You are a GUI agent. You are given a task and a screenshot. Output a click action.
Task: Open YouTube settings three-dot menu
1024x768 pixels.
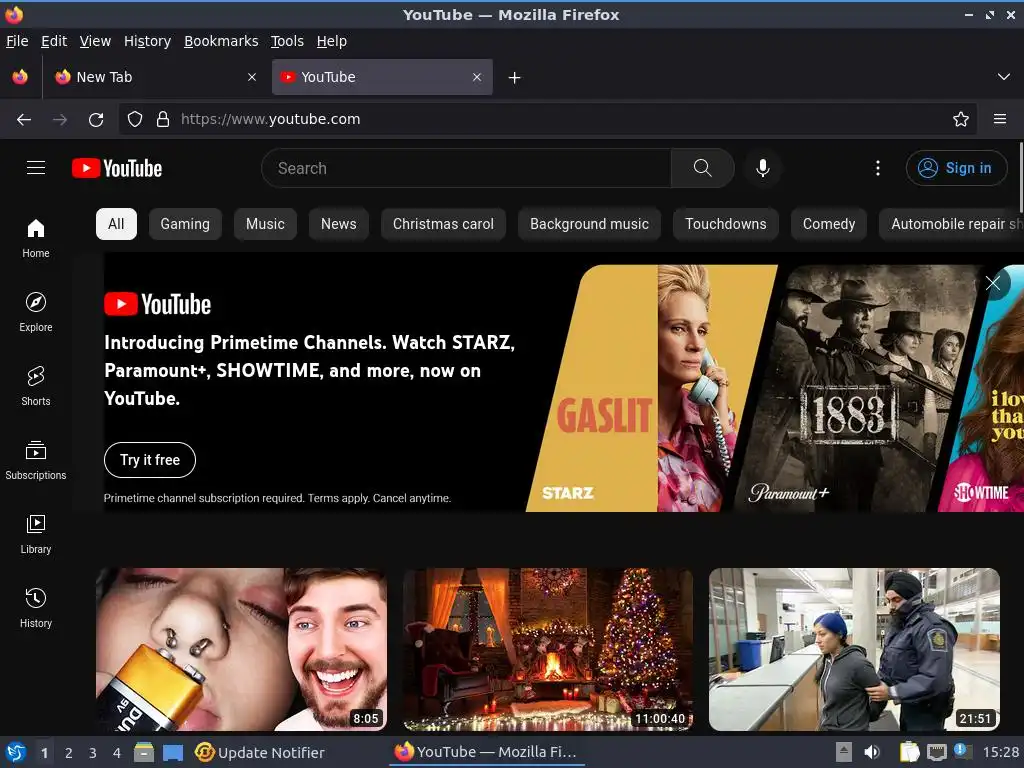878,168
